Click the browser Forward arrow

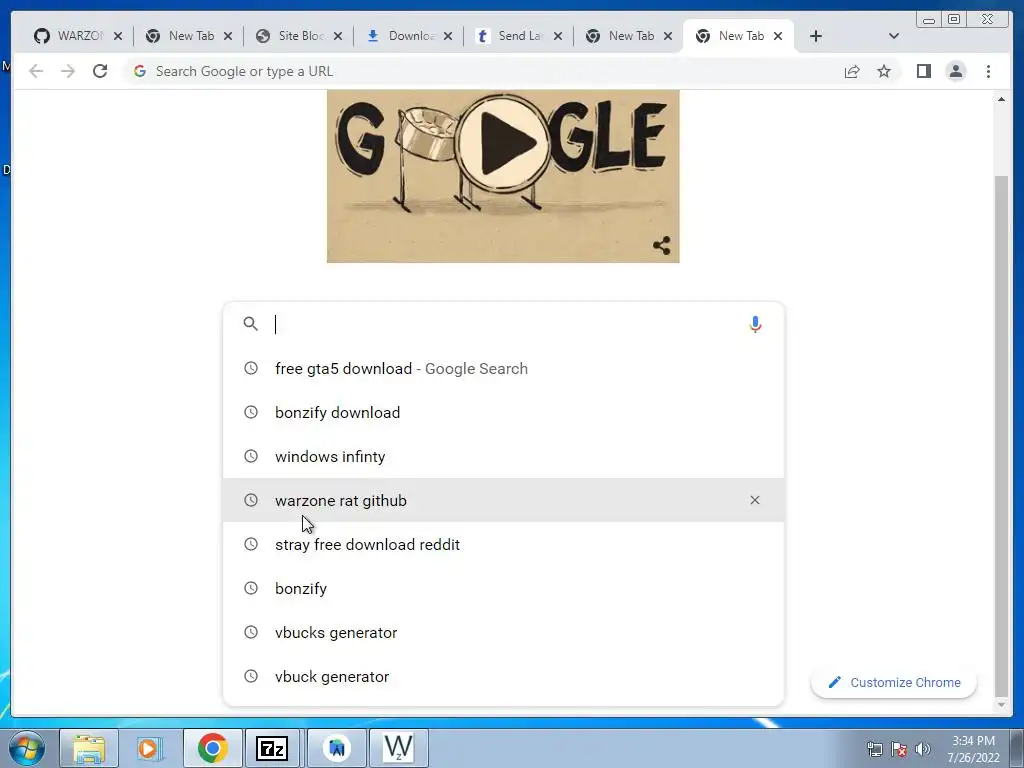(x=68, y=71)
